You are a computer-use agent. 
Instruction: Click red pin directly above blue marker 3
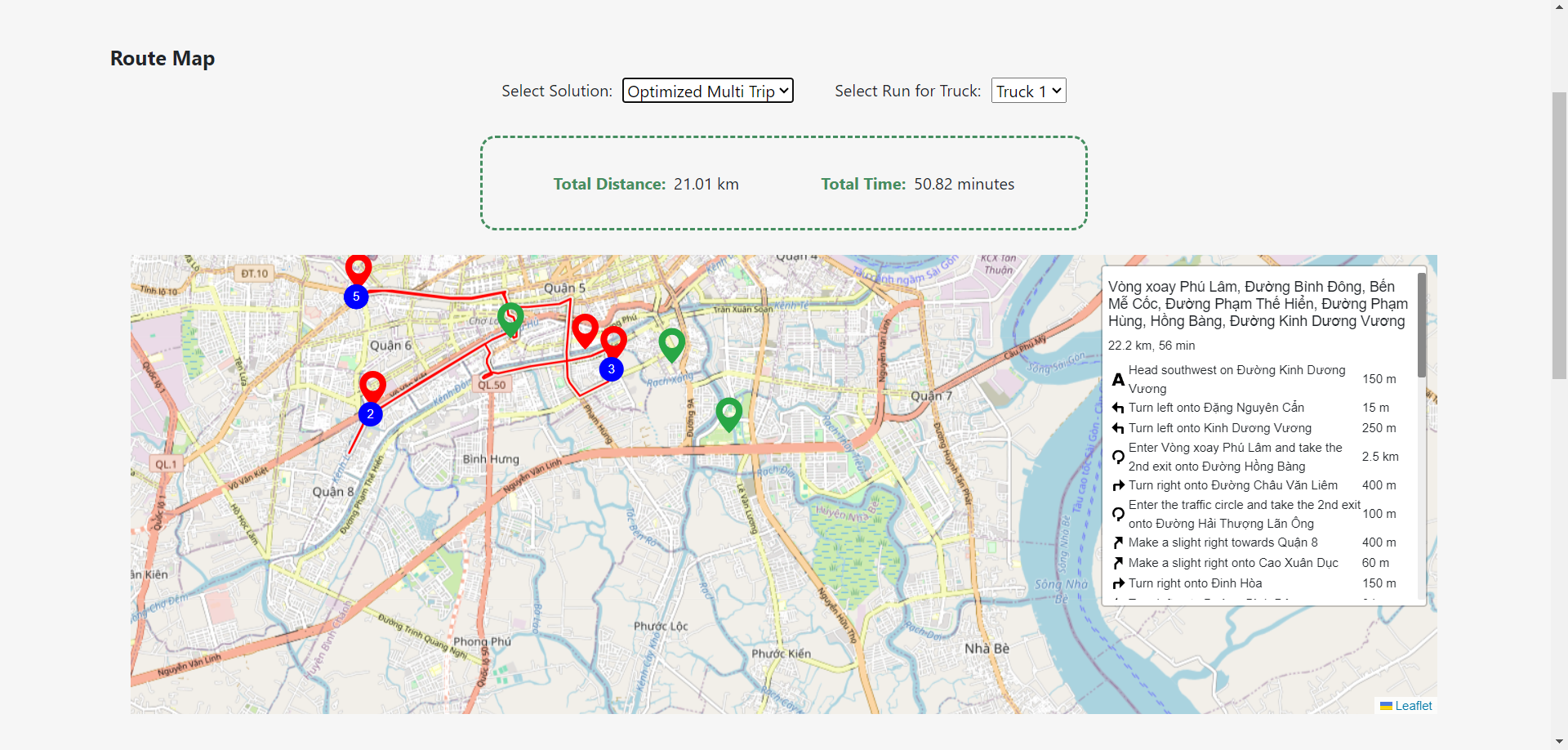coord(613,341)
